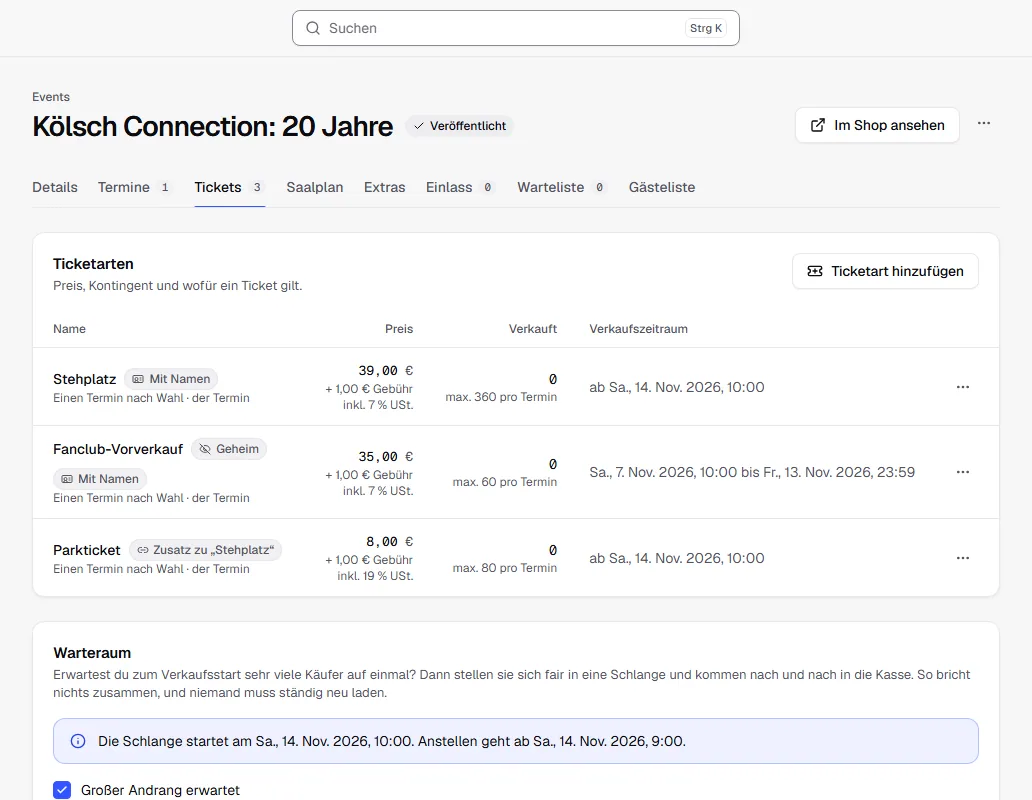Click the checkmark icon in the Veröffentlicht badge
Screen dimensions: 1032x800
point(419,126)
